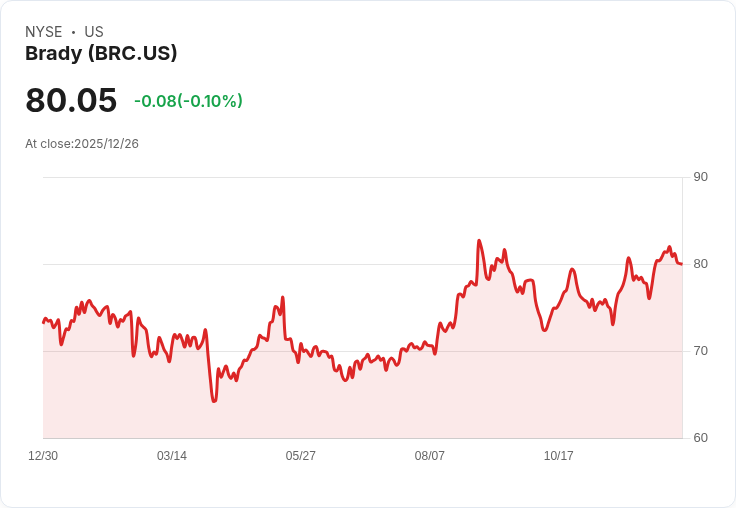
Task: Click the At close 2025/12/26 timestamp
Action: coord(82,144)
